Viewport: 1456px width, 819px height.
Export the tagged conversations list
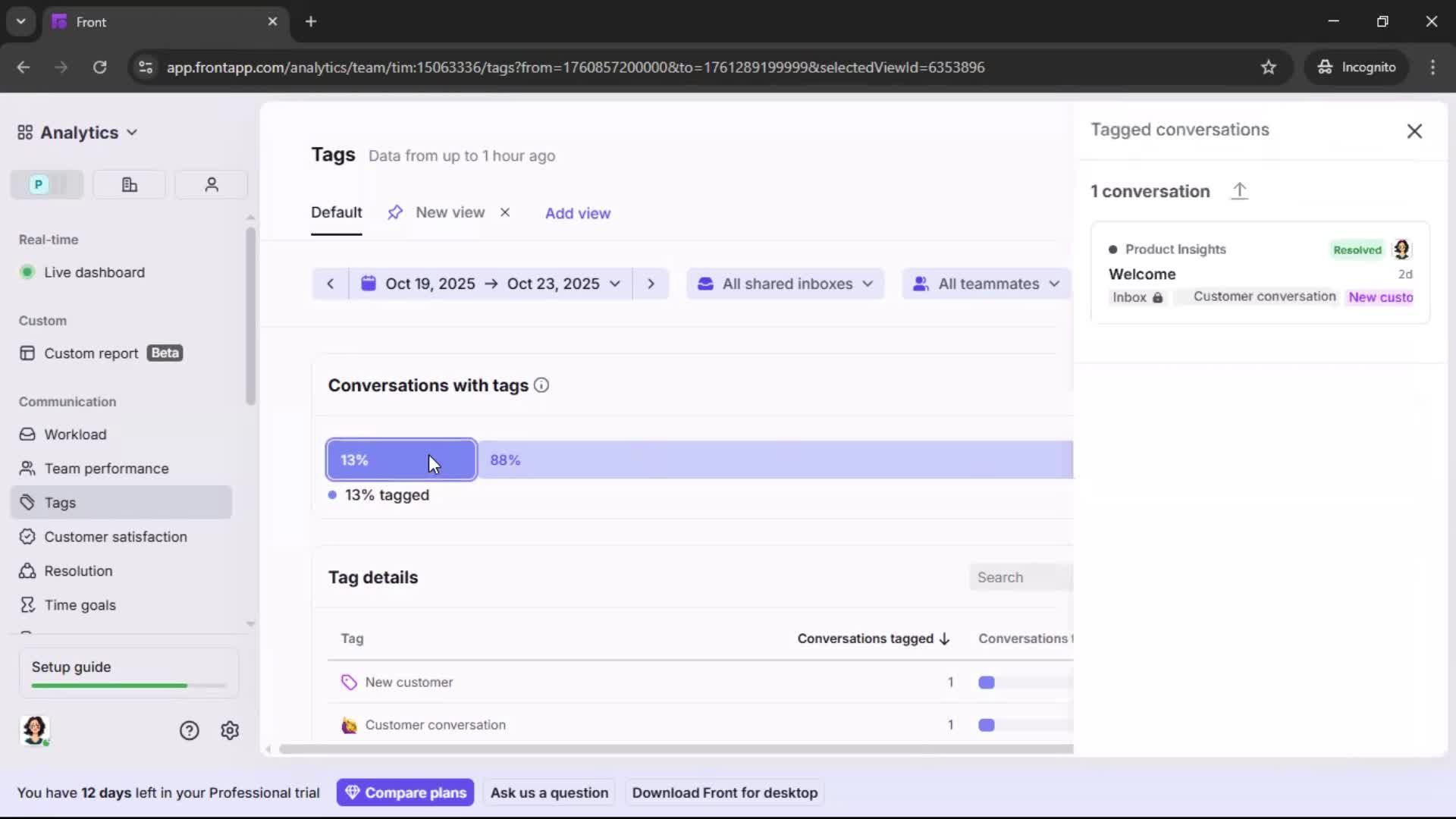1241,190
